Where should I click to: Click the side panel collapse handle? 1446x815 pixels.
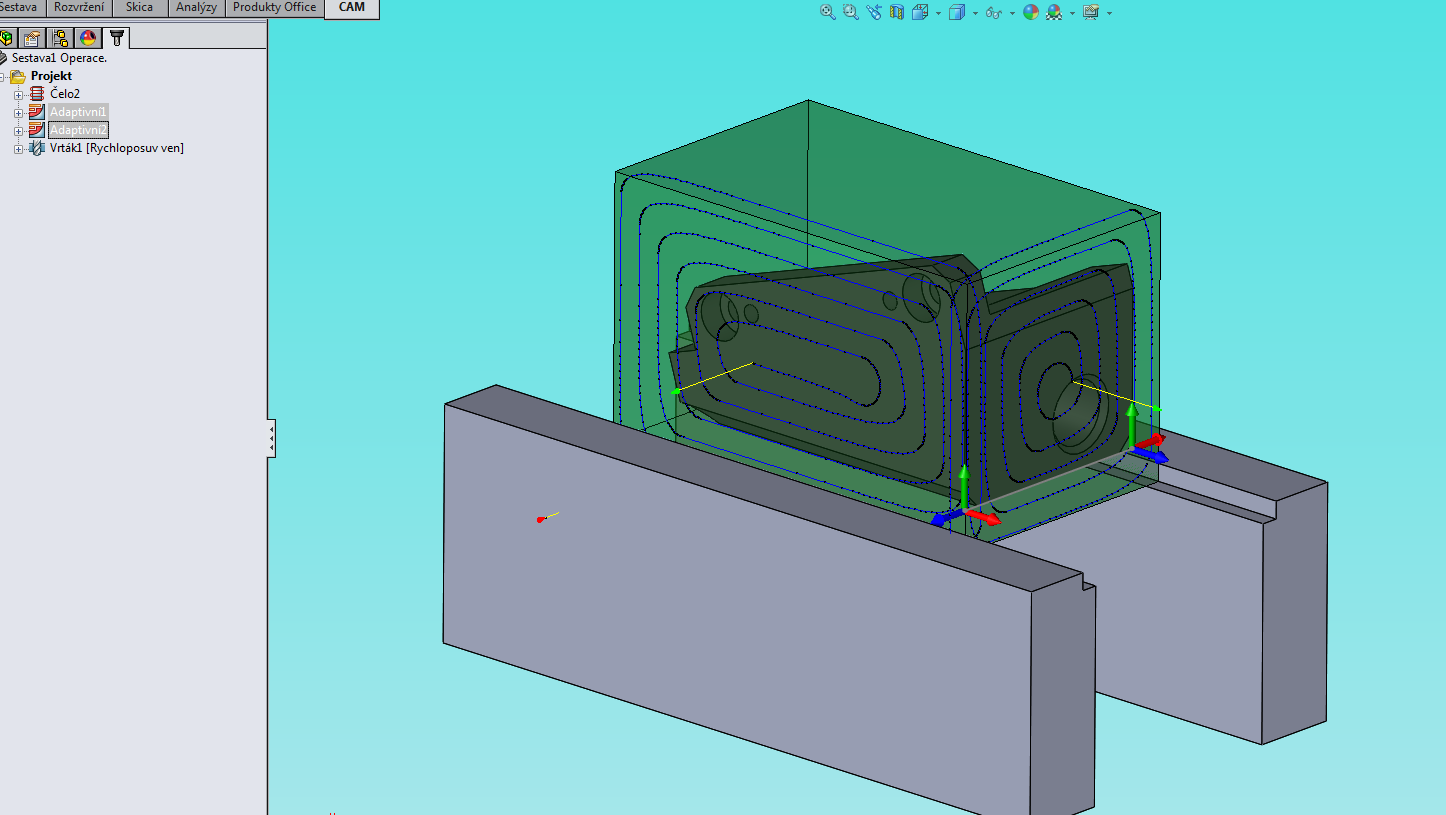[271, 438]
